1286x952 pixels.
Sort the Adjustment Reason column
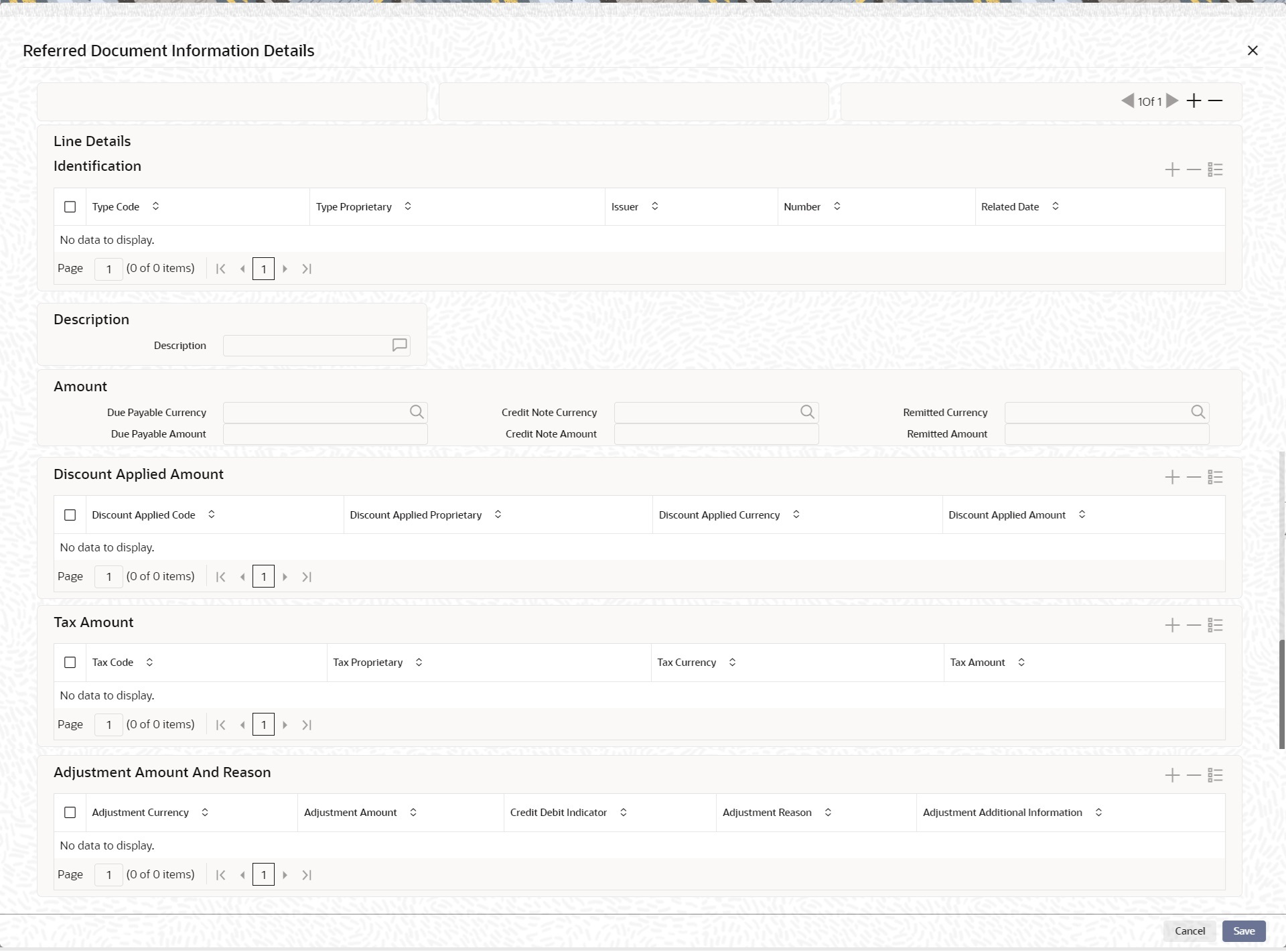point(828,813)
